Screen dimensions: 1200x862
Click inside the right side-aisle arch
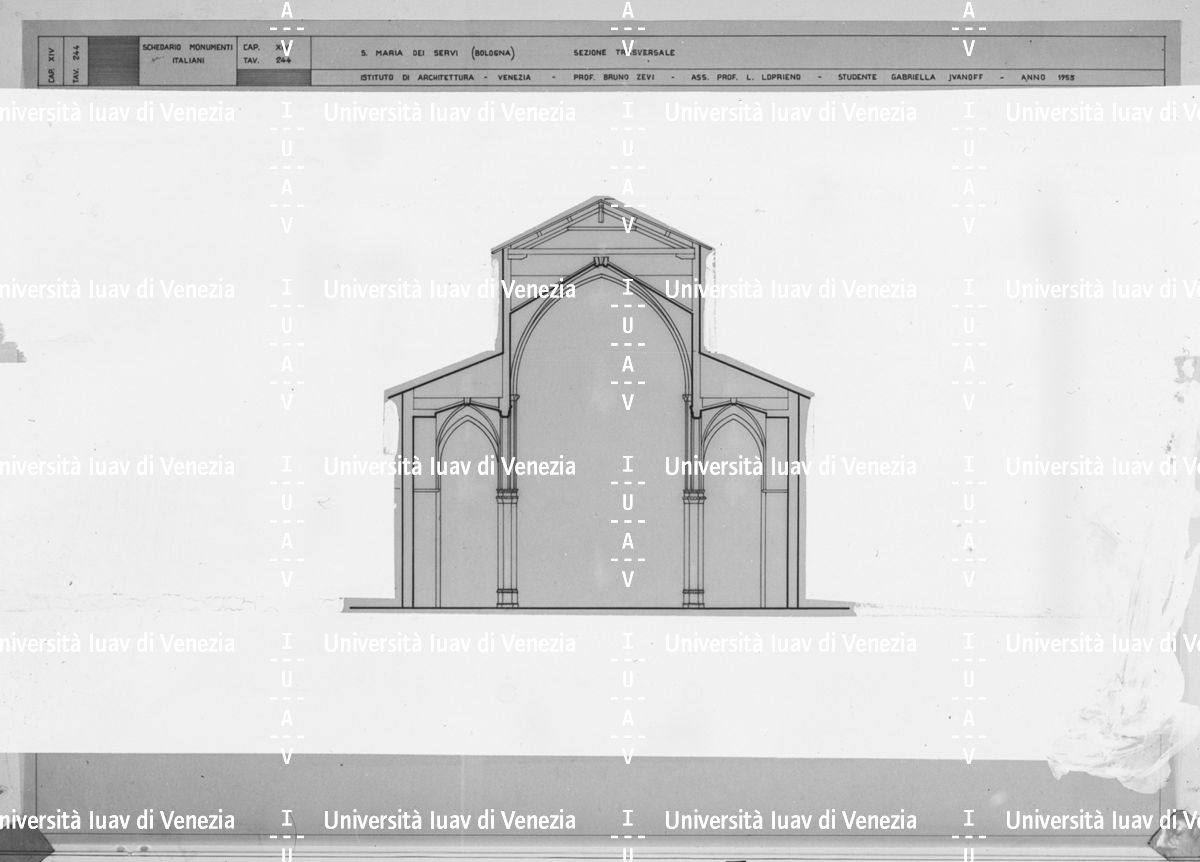pos(732,510)
